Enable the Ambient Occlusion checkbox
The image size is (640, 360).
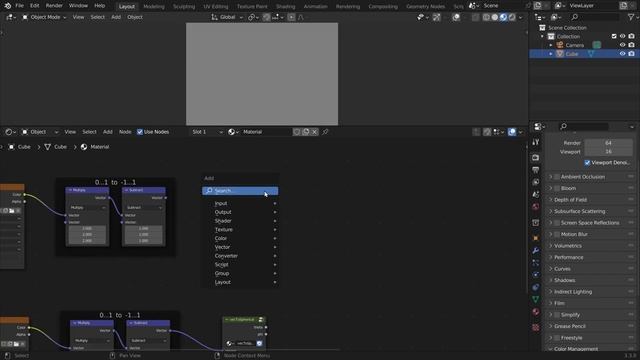(557, 177)
